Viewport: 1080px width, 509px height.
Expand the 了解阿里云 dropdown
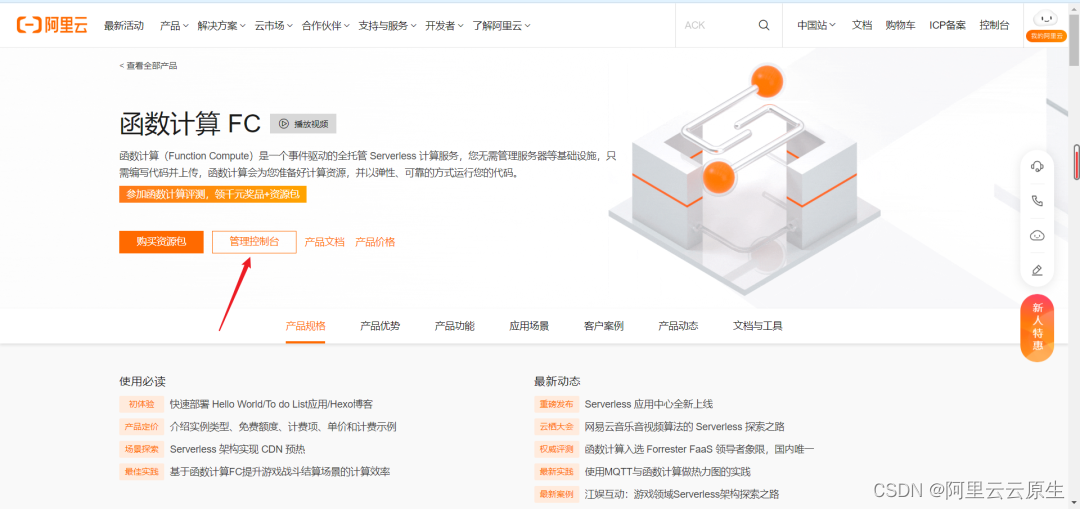501,25
